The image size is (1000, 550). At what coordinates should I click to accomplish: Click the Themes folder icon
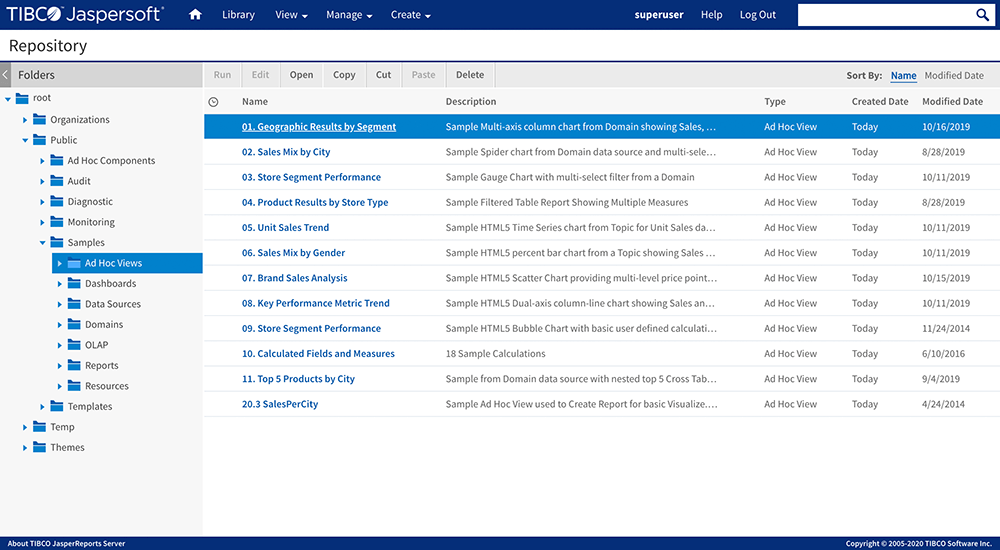click(40, 447)
